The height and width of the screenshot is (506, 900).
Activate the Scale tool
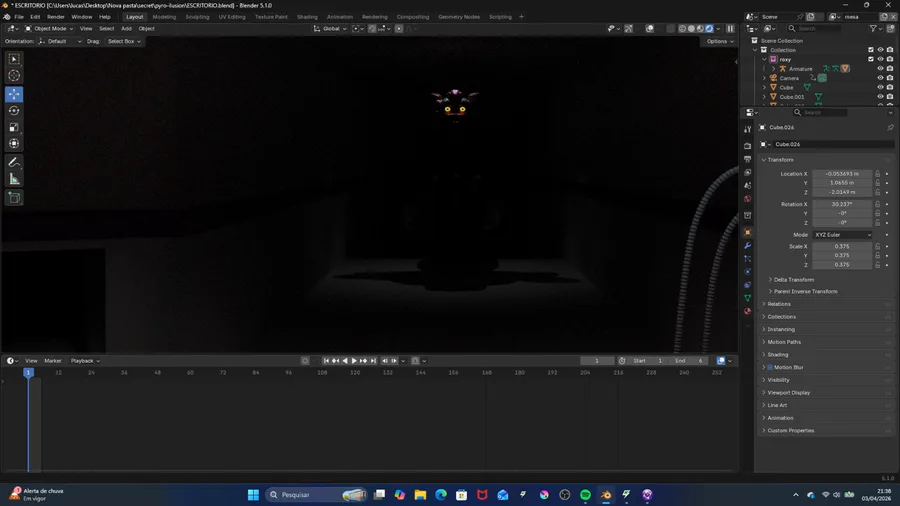click(14, 127)
